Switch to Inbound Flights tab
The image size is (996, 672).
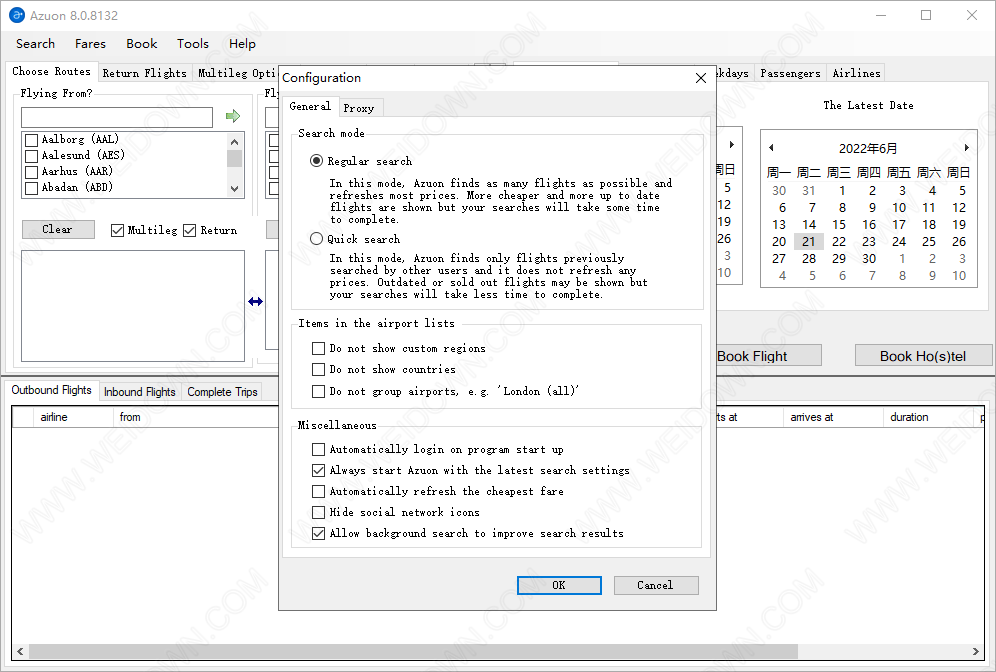140,392
